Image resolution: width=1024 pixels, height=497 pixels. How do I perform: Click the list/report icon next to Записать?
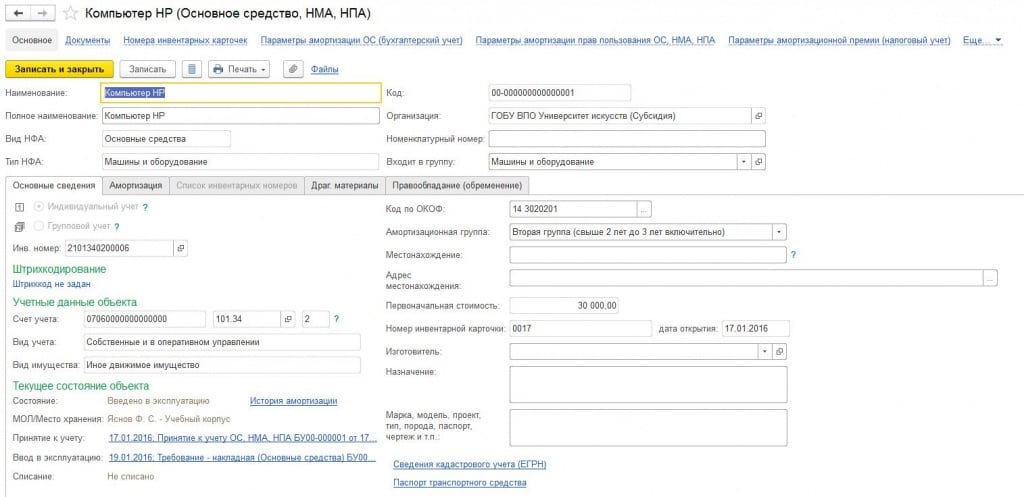(x=193, y=69)
